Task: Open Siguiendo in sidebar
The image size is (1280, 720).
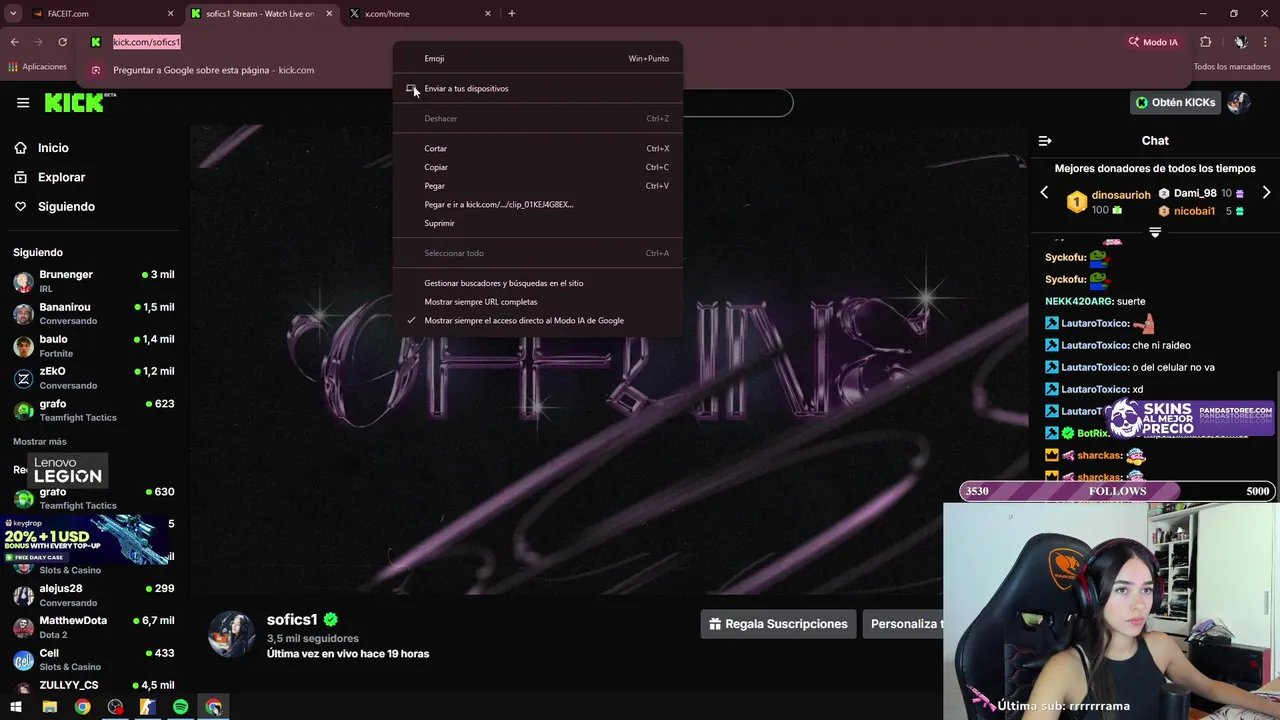Action: click(66, 206)
